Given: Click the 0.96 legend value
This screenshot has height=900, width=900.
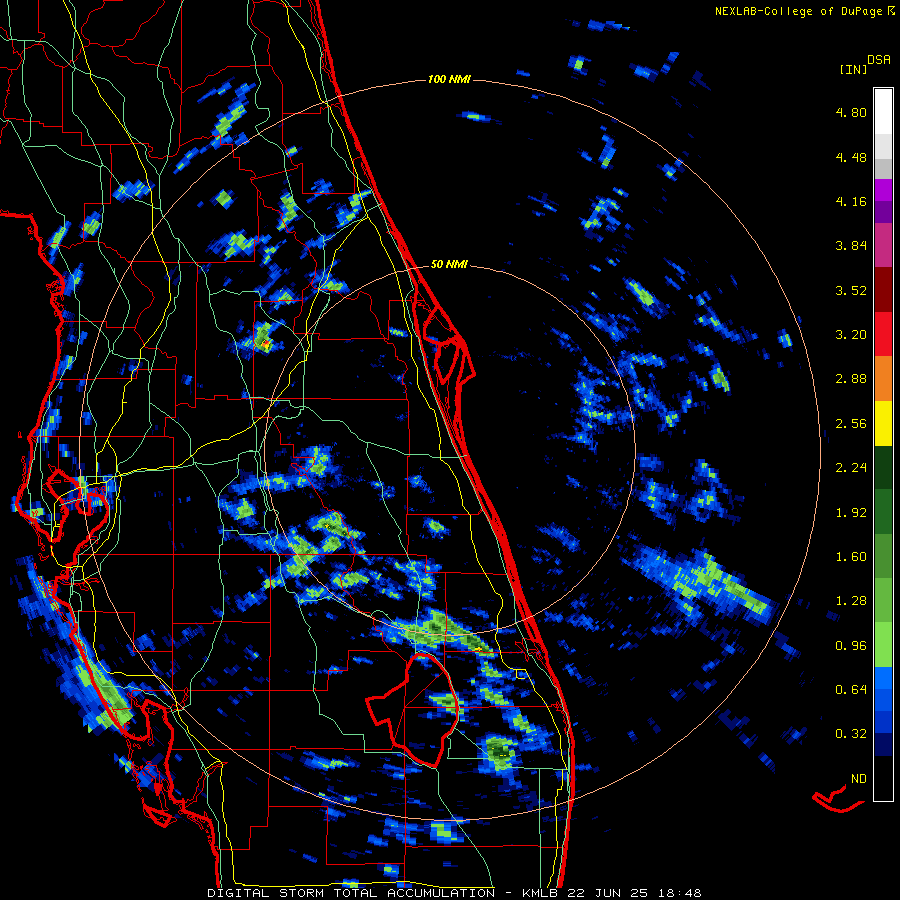Looking at the screenshot, I should (x=851, y=646).
